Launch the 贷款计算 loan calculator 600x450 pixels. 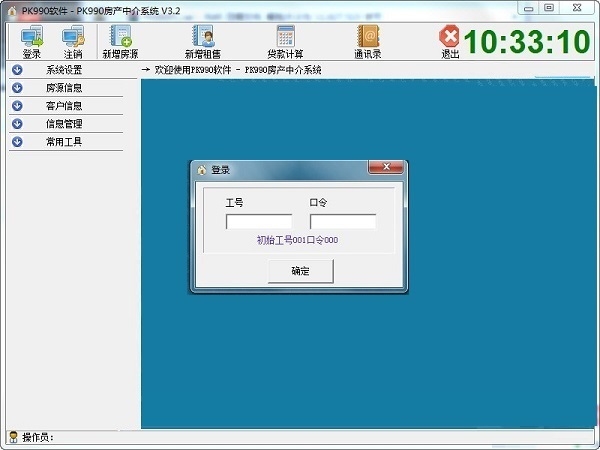click(x=285, y=42)
